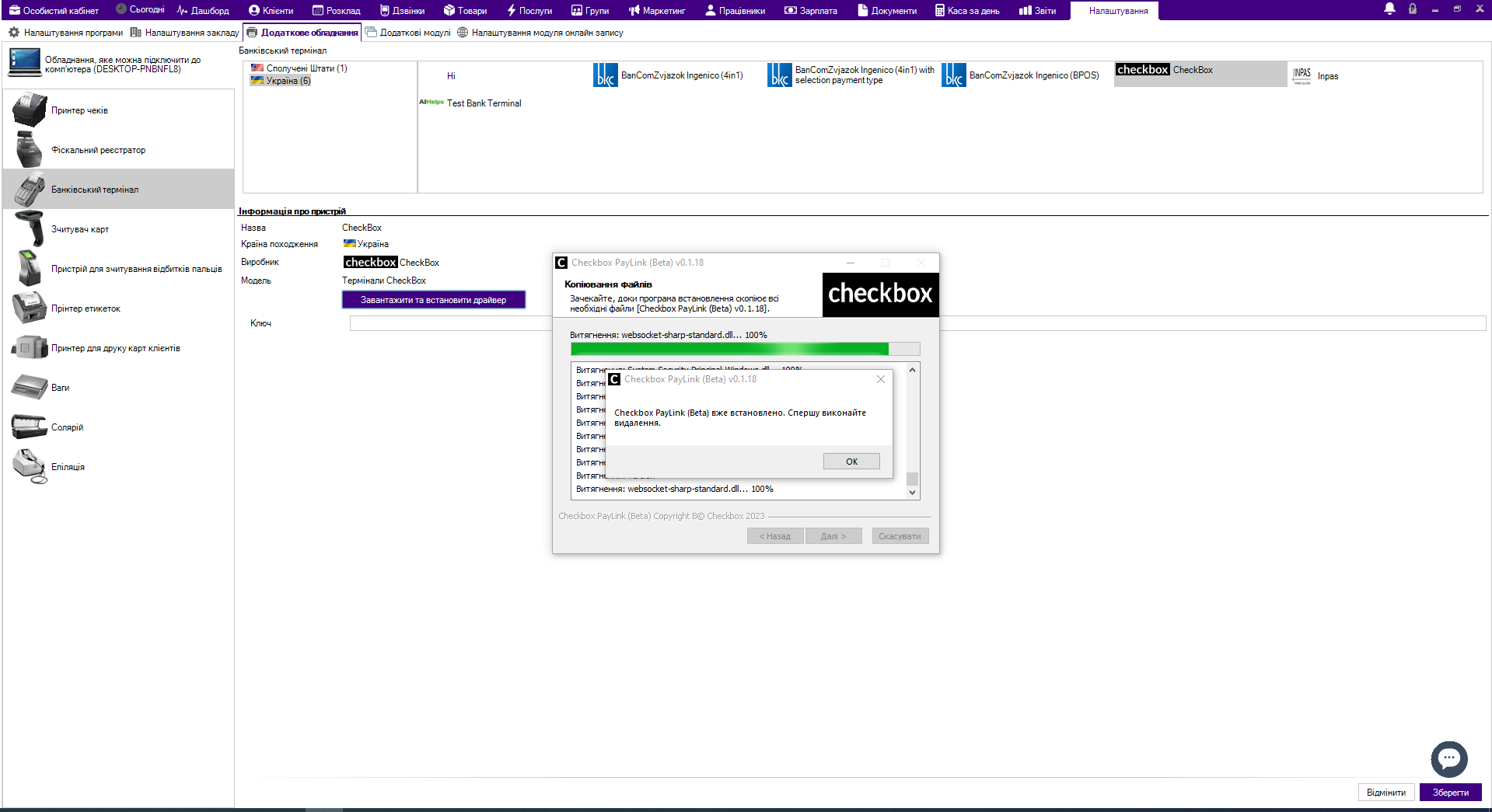
Task: Click the Зберегти button
Action: [x=1450, y=793]
